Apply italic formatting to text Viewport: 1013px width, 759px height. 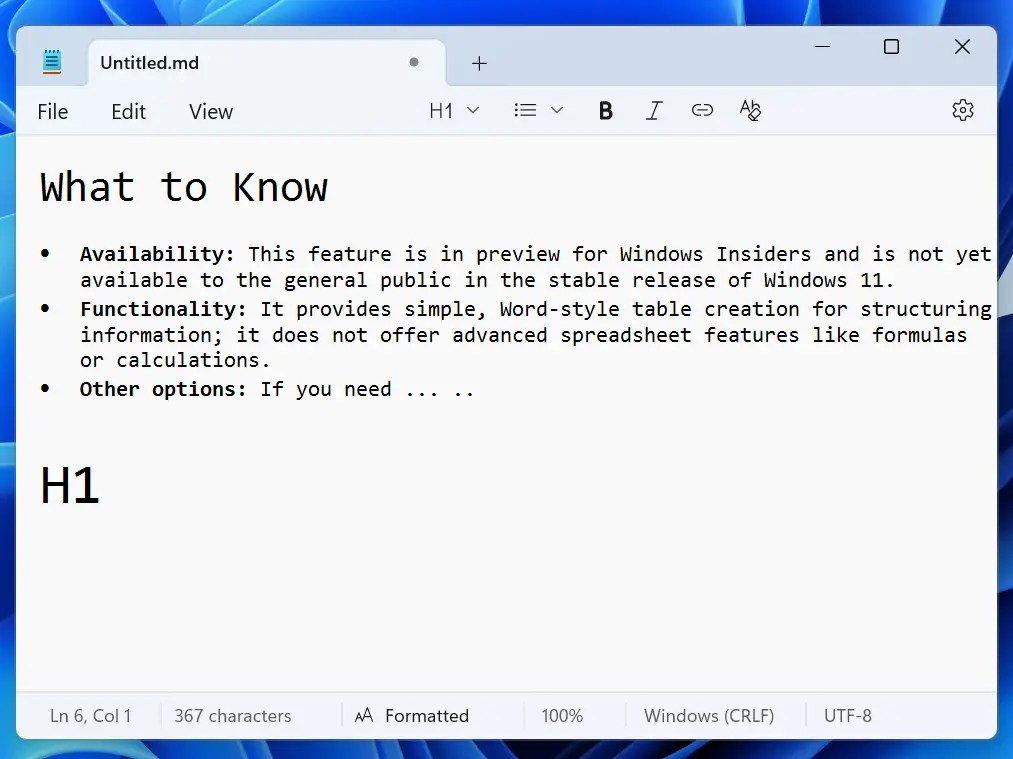(654, 111)
